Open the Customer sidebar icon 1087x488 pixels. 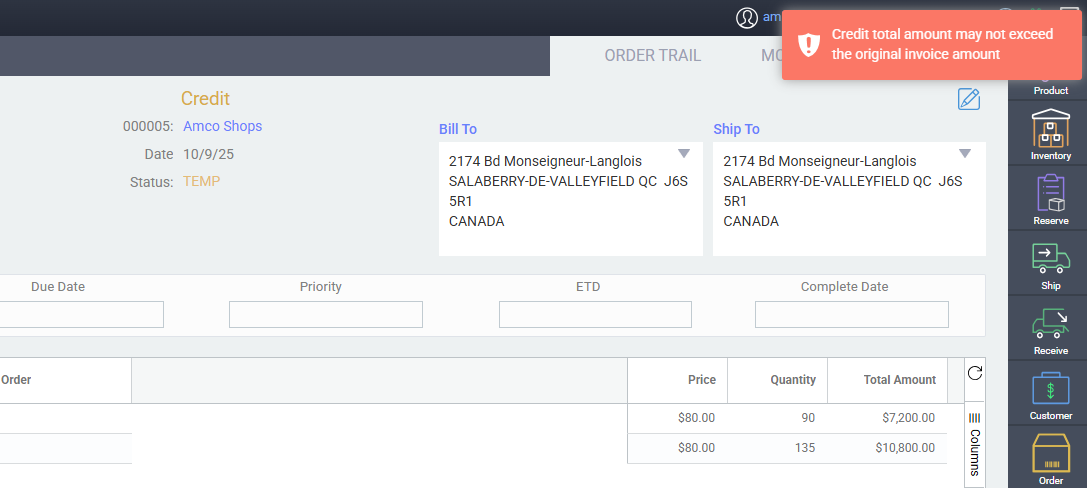[1050, 392]
